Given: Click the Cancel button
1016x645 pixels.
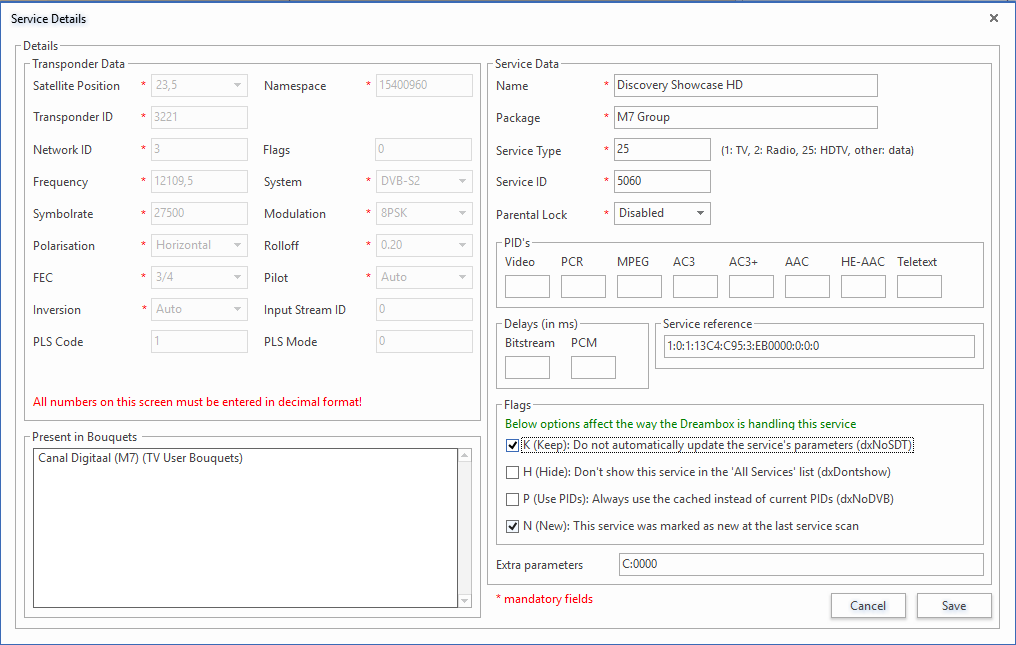Looking at the screenshot, I should click(868, 605).
